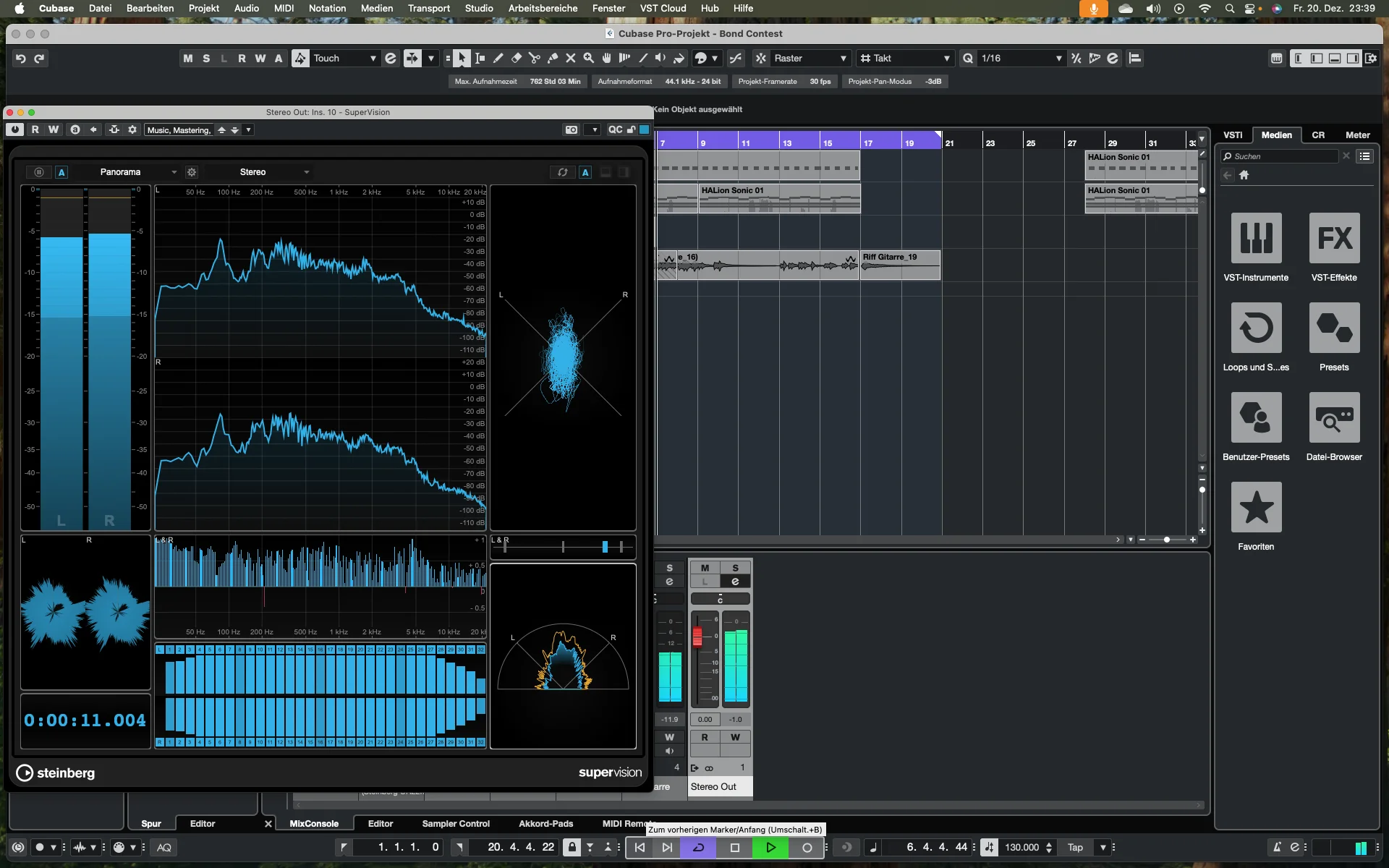Switch to the VSTi tab
1389x868 pixels.
[1233, 135]
